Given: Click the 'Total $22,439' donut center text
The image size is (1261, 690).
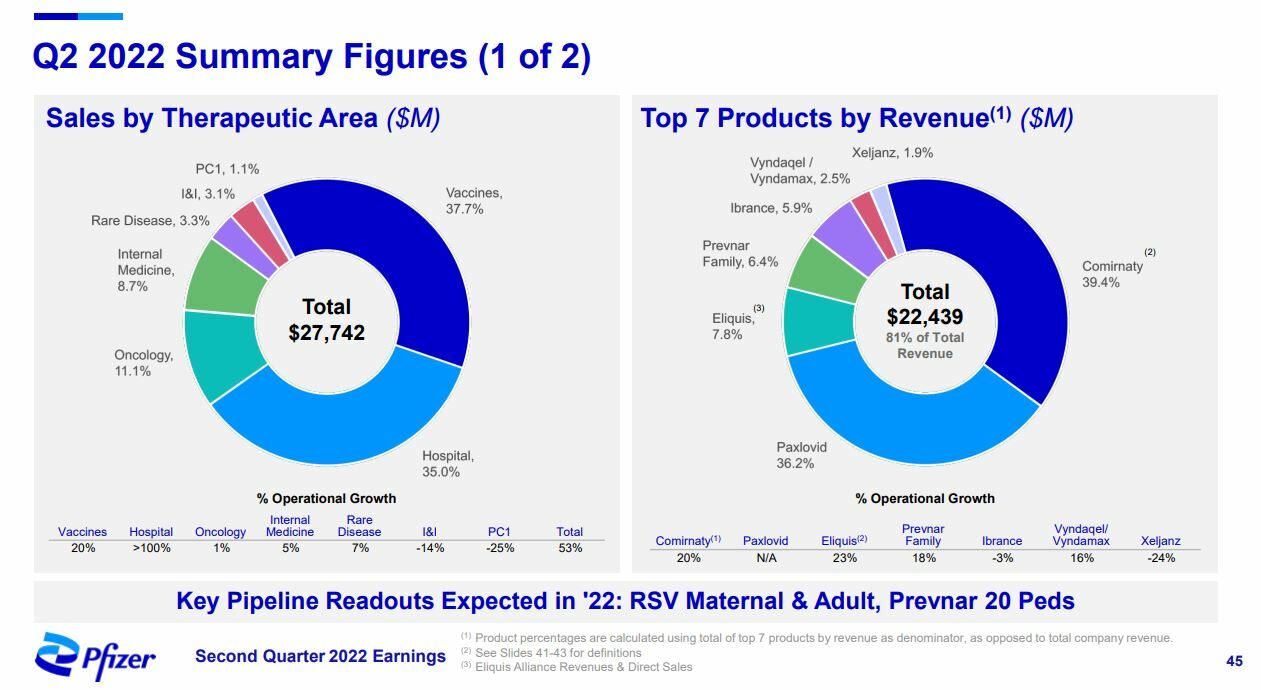Looking at the screenshot, I should pos(925,304).
